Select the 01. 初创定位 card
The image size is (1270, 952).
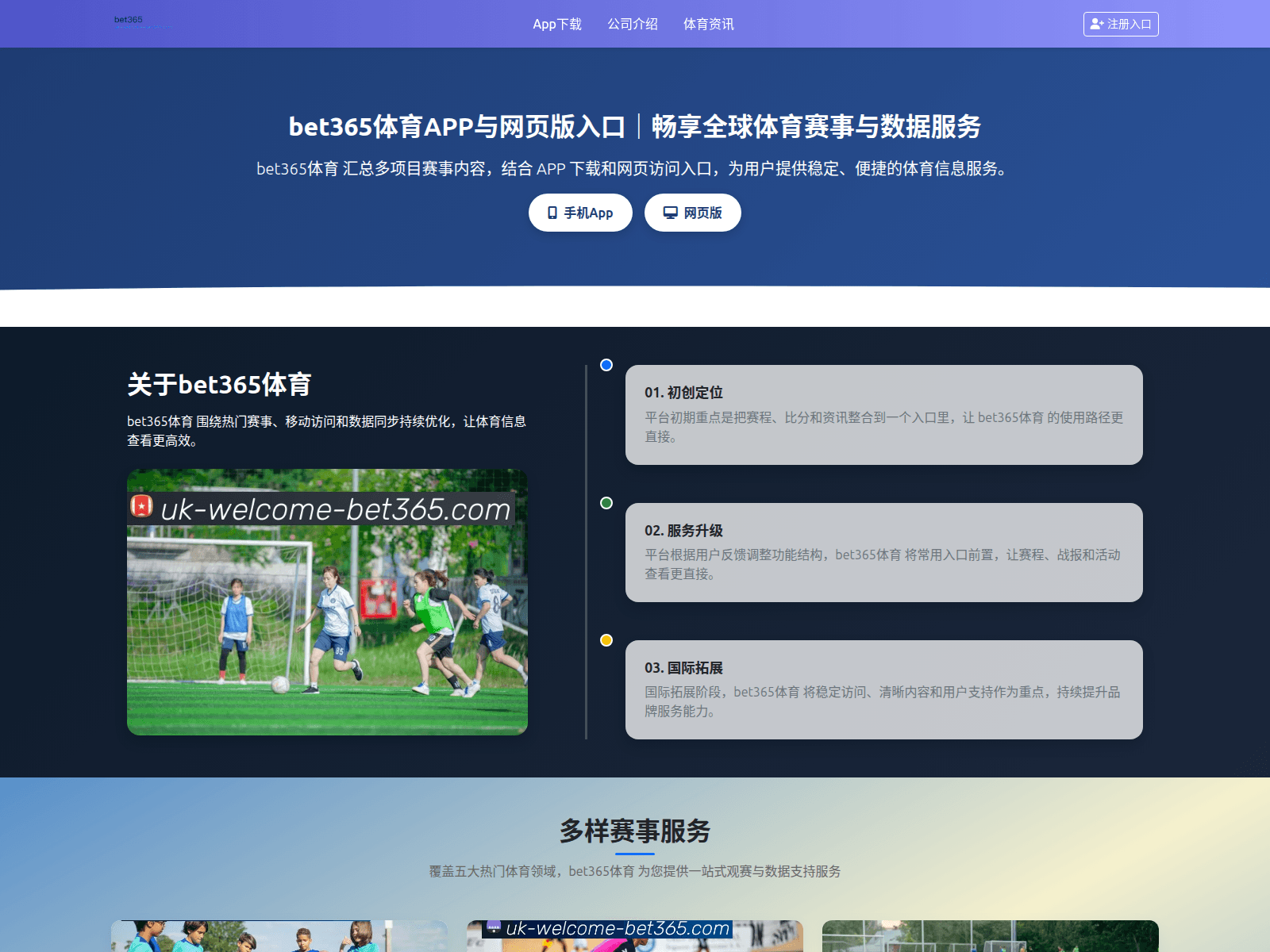click(884, 415)
